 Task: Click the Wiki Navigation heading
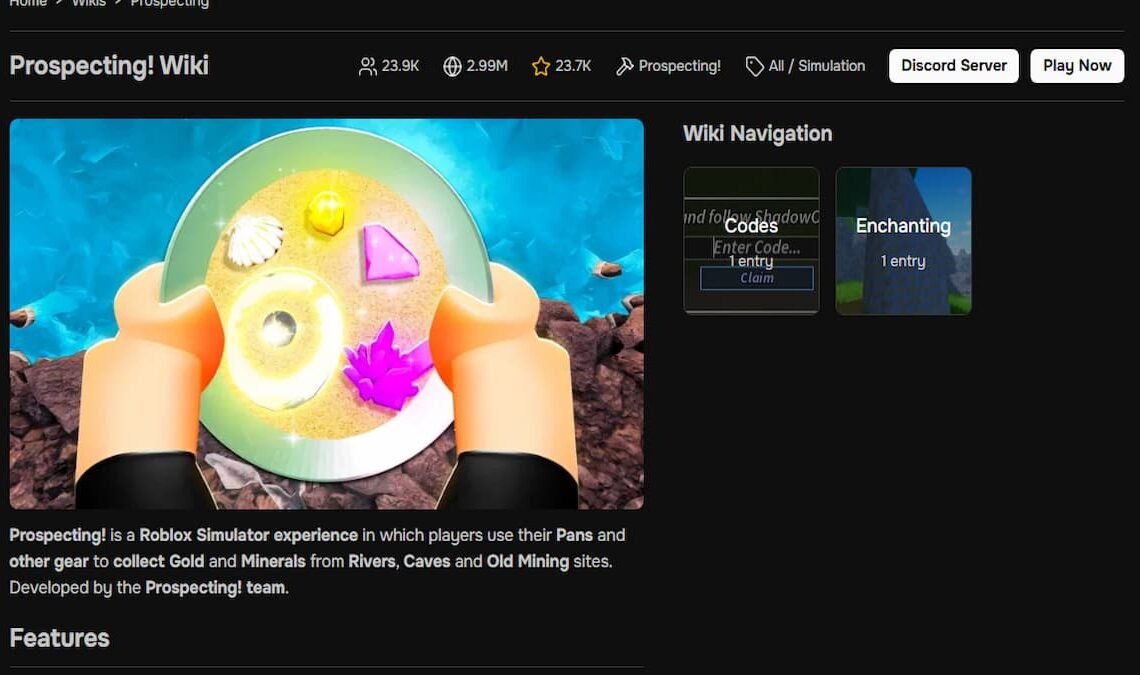[x=757, y=134]
